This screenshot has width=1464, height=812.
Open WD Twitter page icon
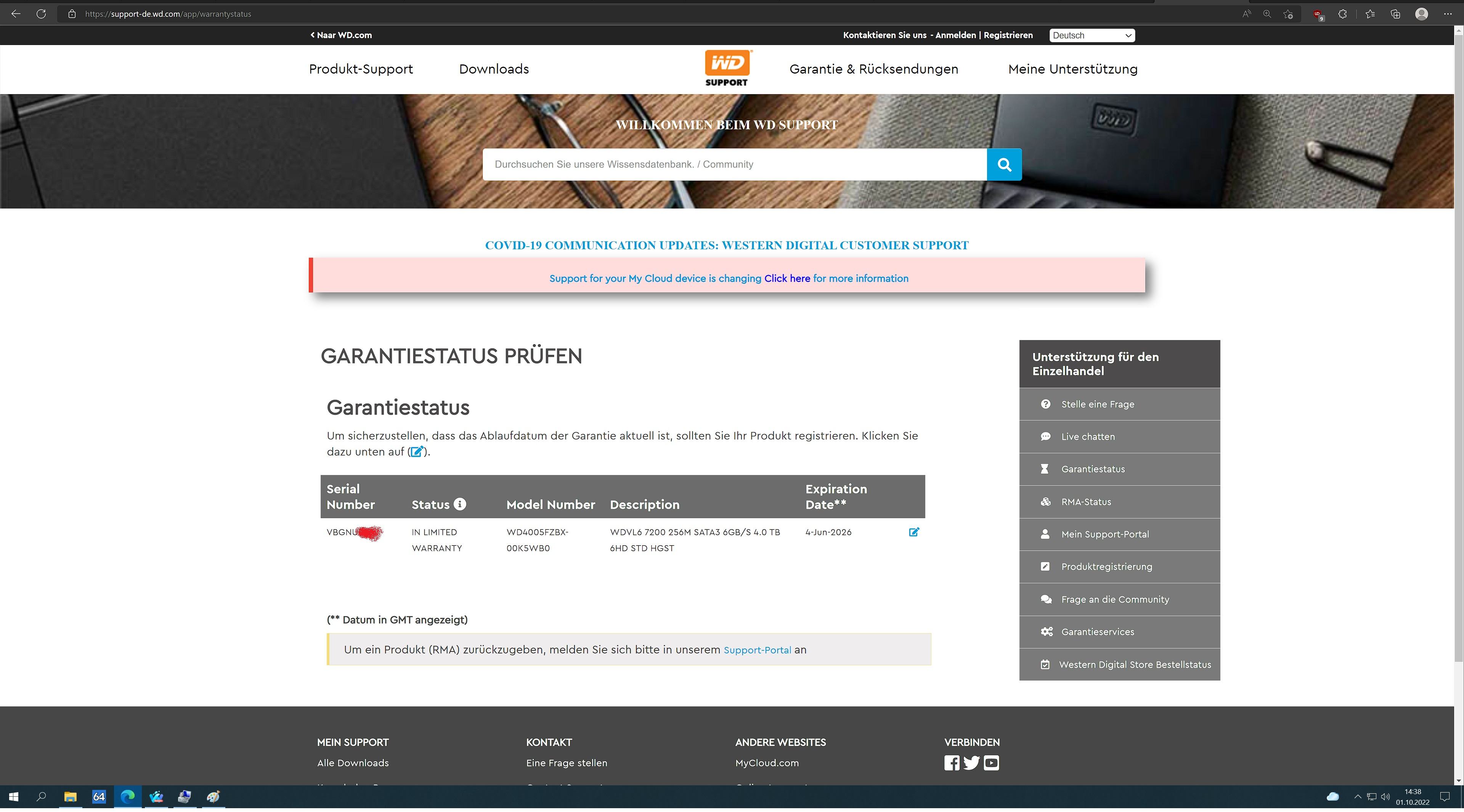pyautogui.click(x=971, y=762)
